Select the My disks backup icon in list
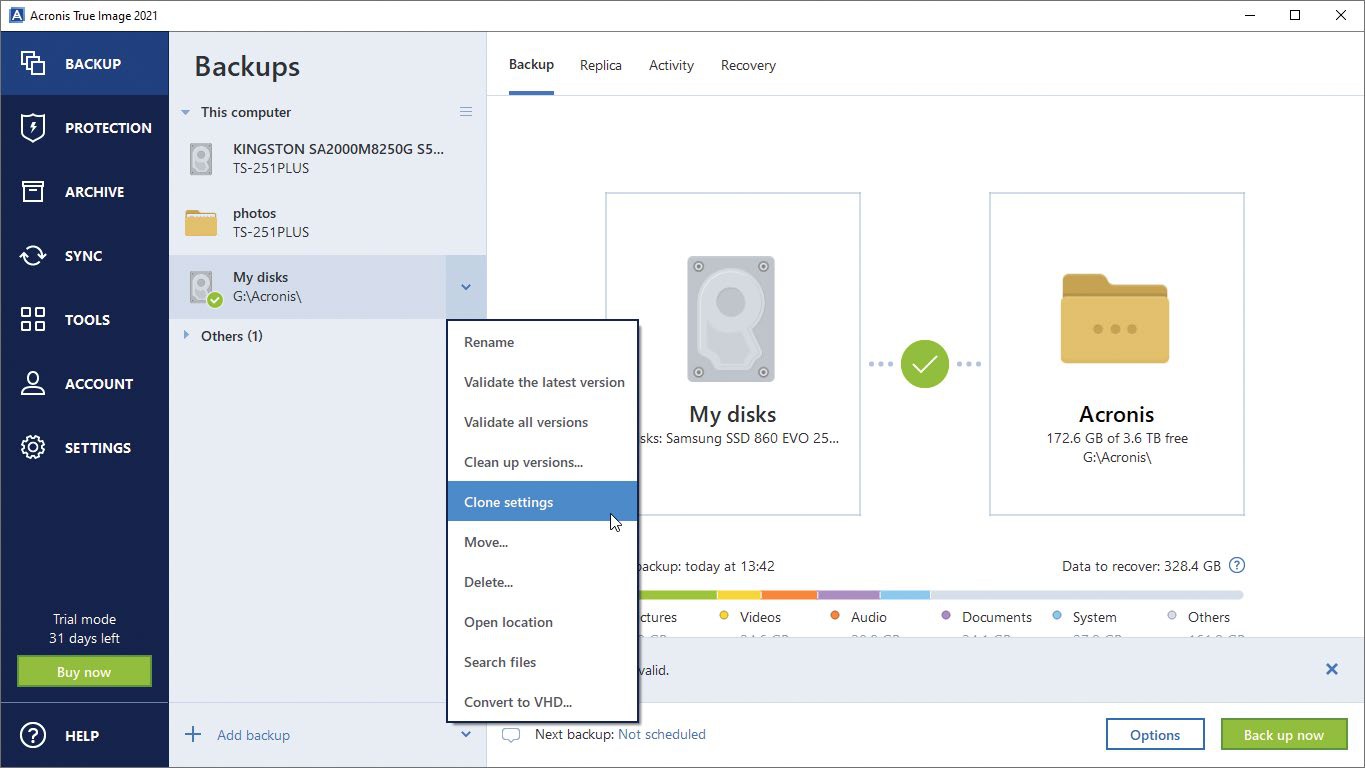Screen dimensions: 1365x768 pyautogui.click(x=204, y=288)
